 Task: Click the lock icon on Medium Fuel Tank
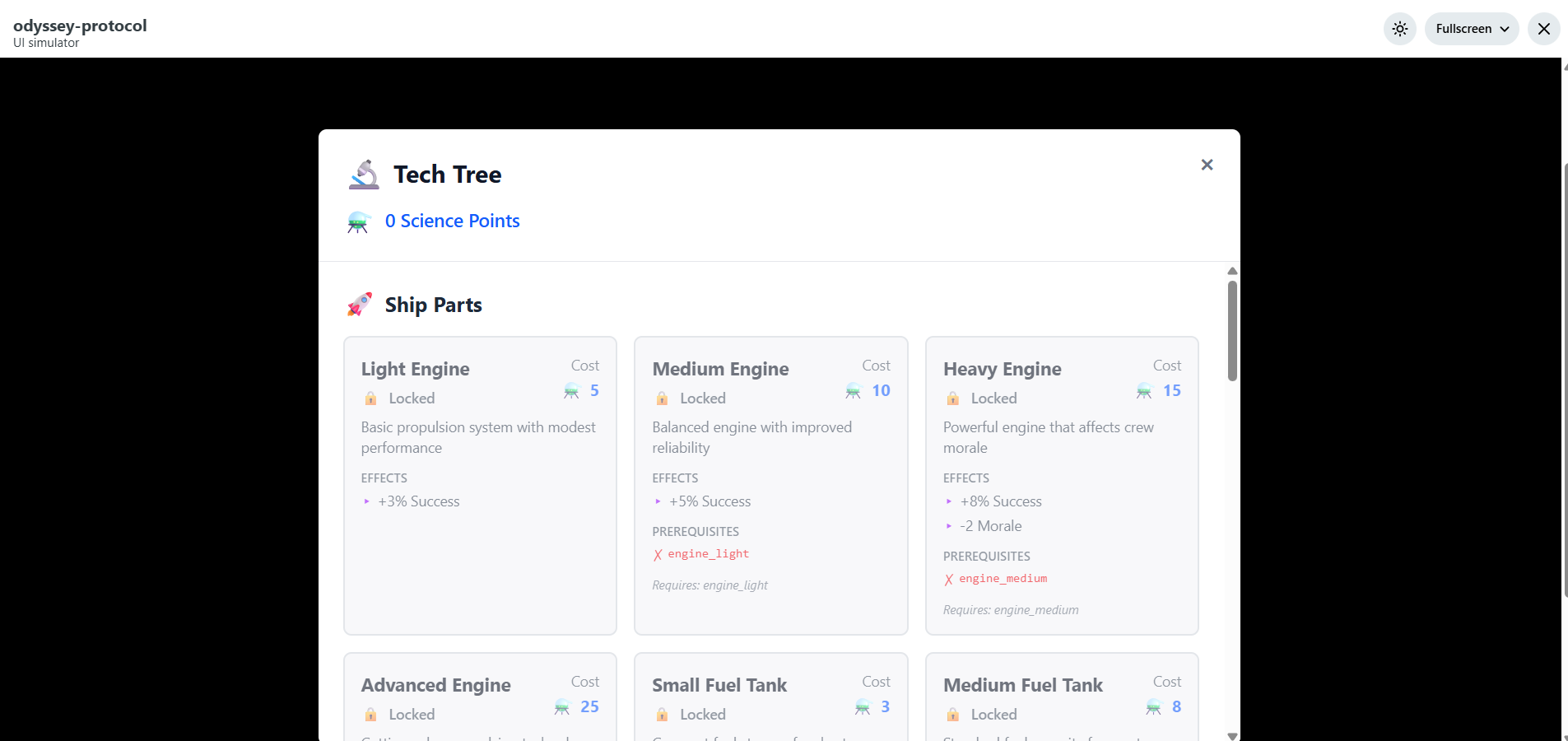click(x=953, y=715)
